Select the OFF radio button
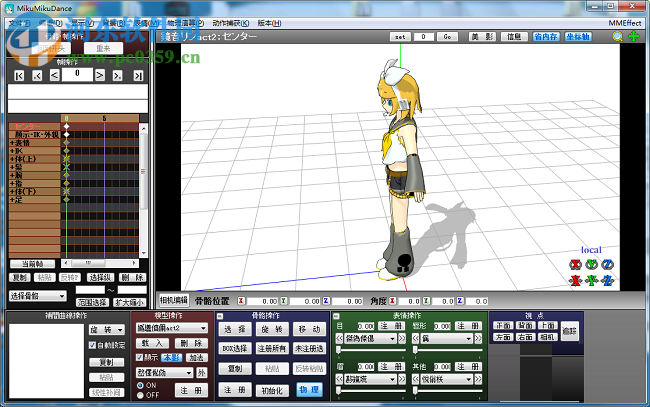The height and width of the screenshot is (407, 650). point(140,395)
